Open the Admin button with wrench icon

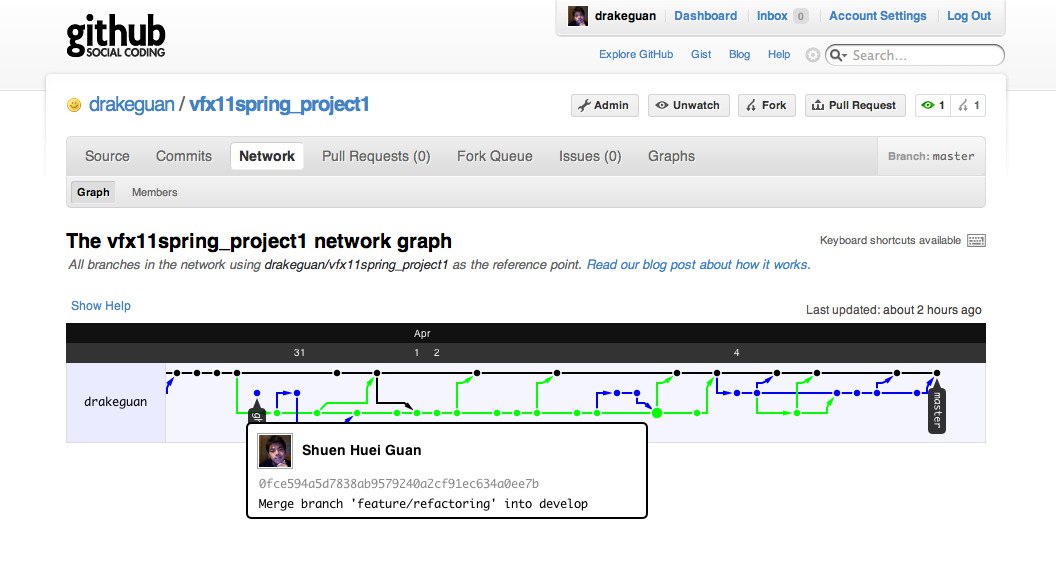[604, 105]
